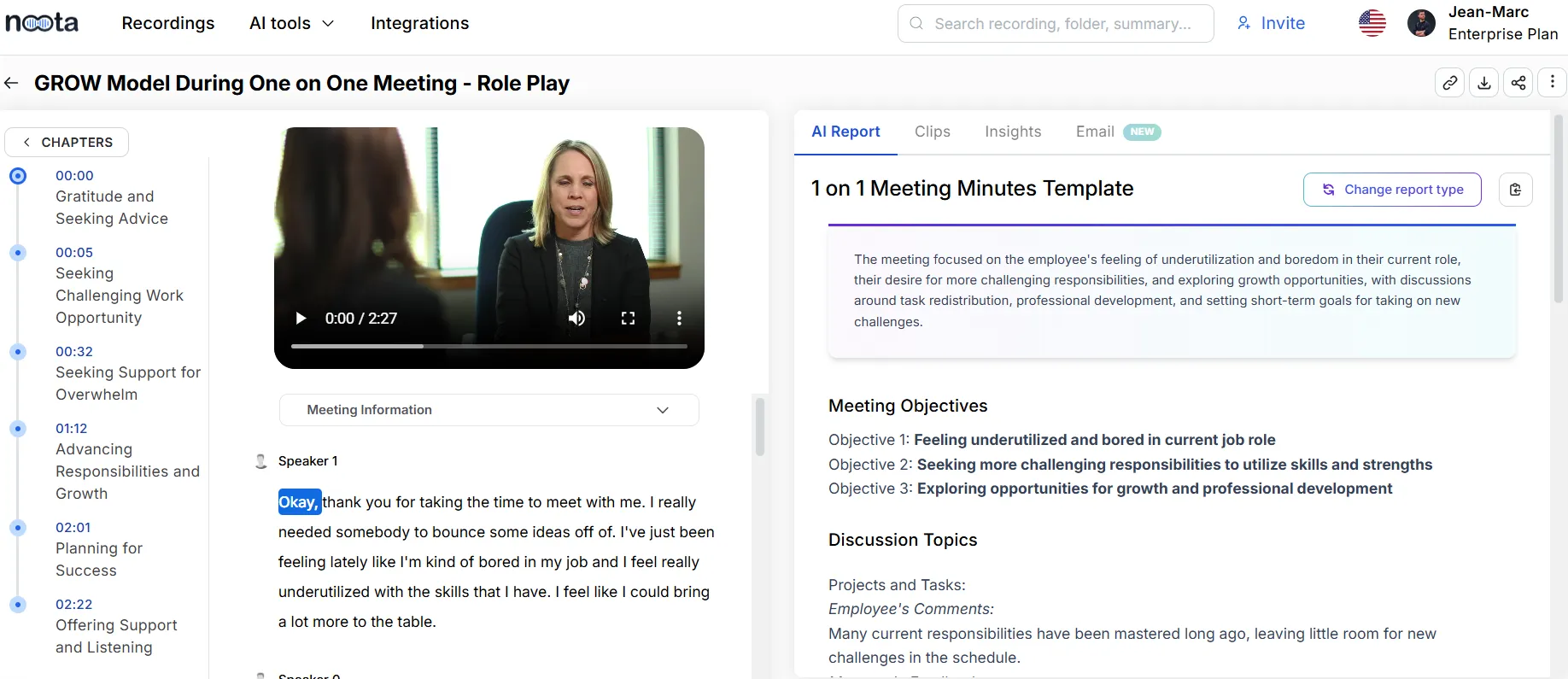Open the Recordings menu
Screen dimensions: 1568x679
click(168, 24)
